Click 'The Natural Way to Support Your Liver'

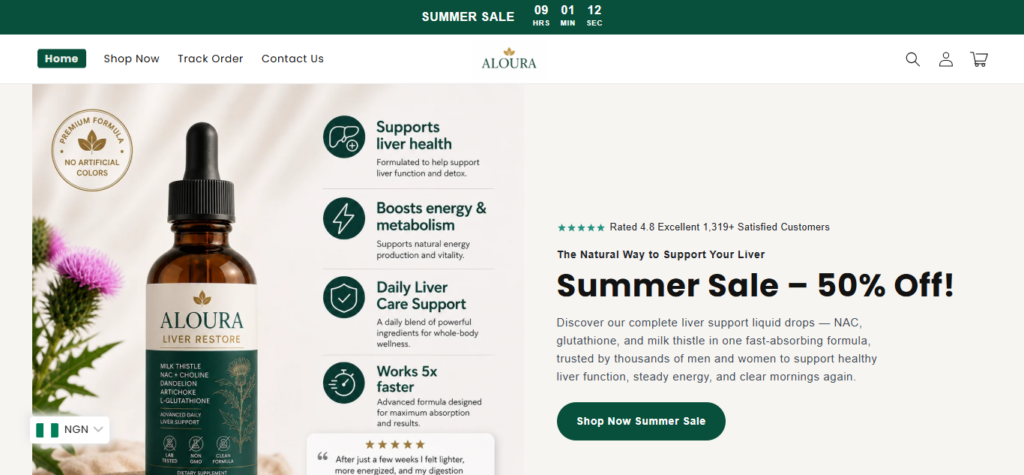pyautogui.click(x=661, y=255)
